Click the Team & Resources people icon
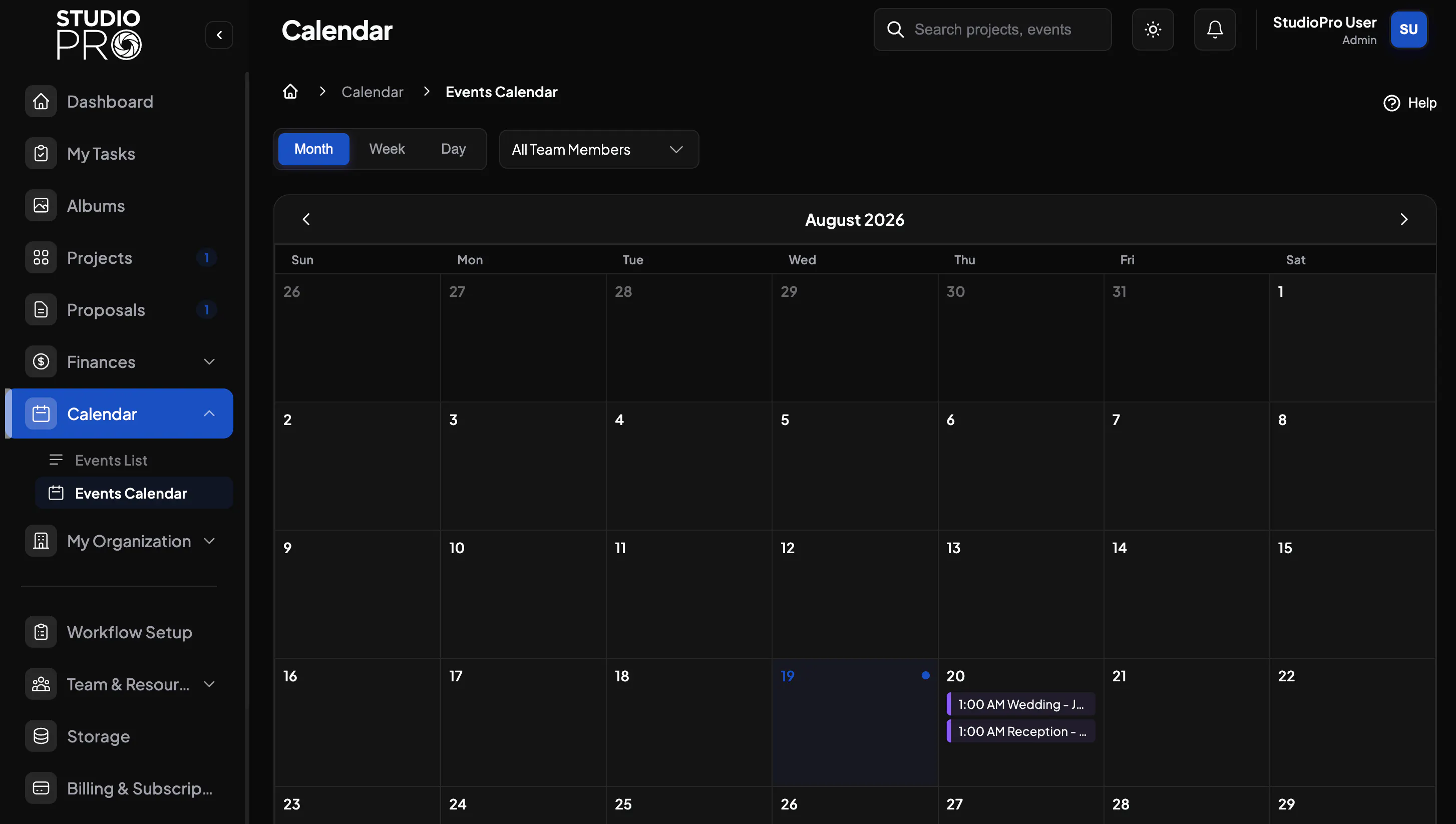This screenshot has height=824, width=1456. click(41, 684)
